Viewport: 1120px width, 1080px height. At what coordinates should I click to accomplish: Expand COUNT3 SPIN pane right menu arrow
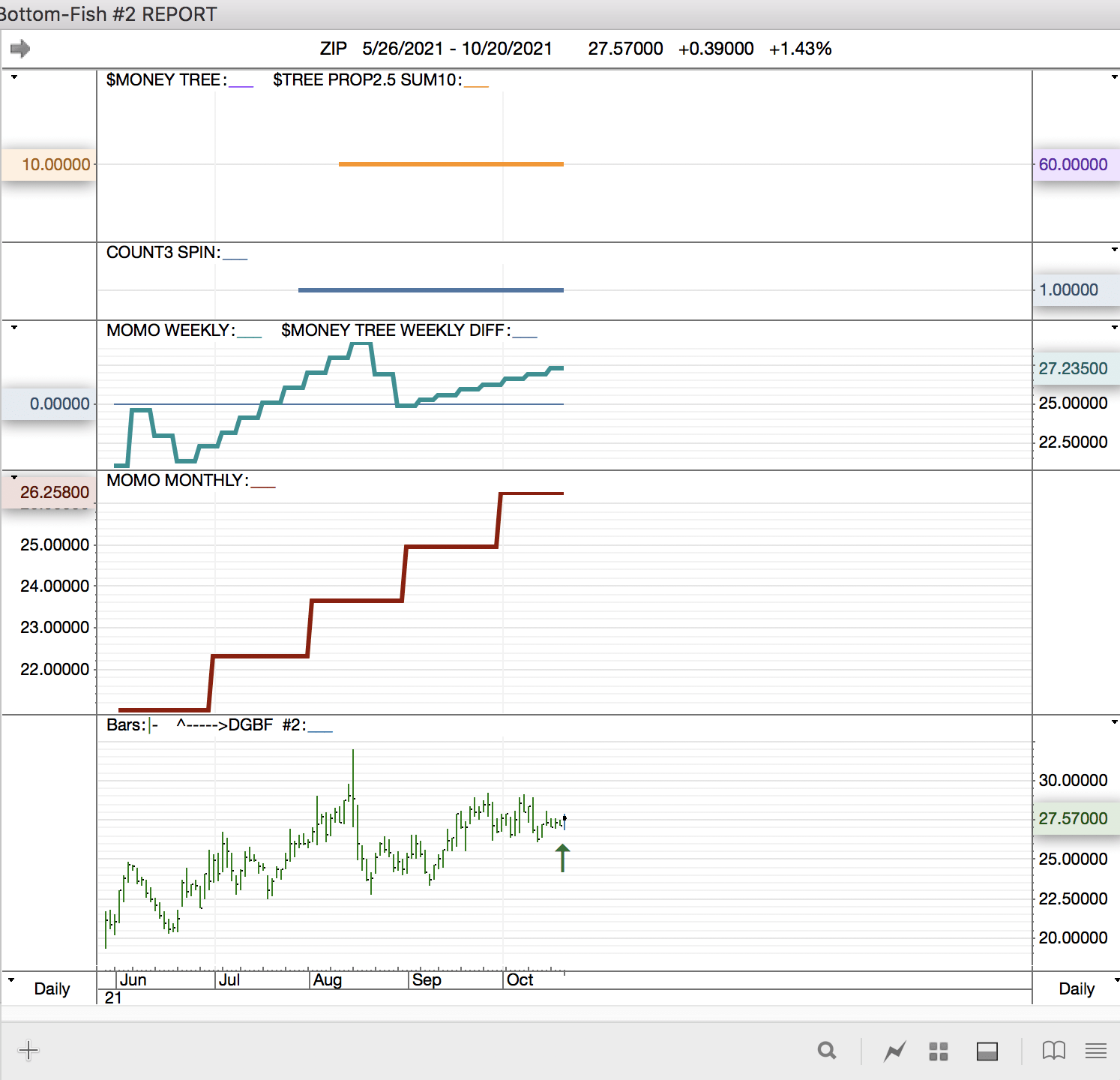click(x=1114, y=249)
